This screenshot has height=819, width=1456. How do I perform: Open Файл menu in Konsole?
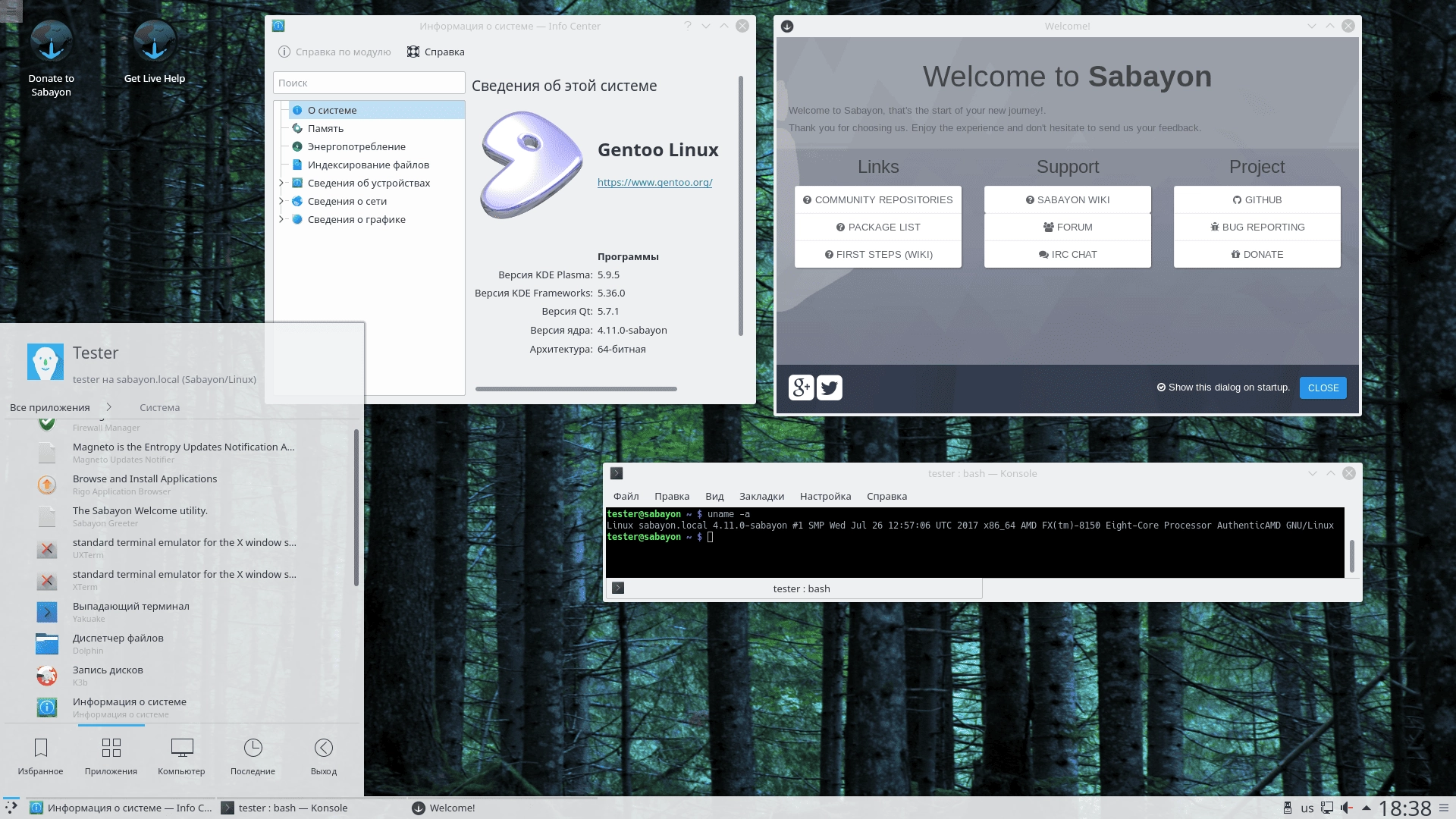(626, 496)
